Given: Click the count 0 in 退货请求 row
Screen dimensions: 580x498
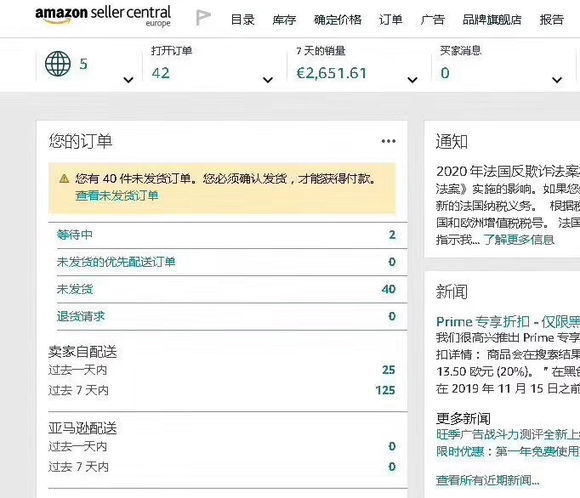Looking at the screenshot, I should point(392,316).
